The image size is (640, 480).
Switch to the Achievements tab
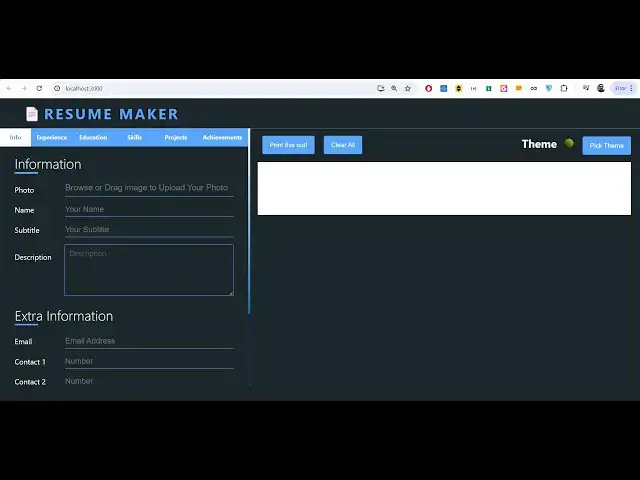pos(222,138)
